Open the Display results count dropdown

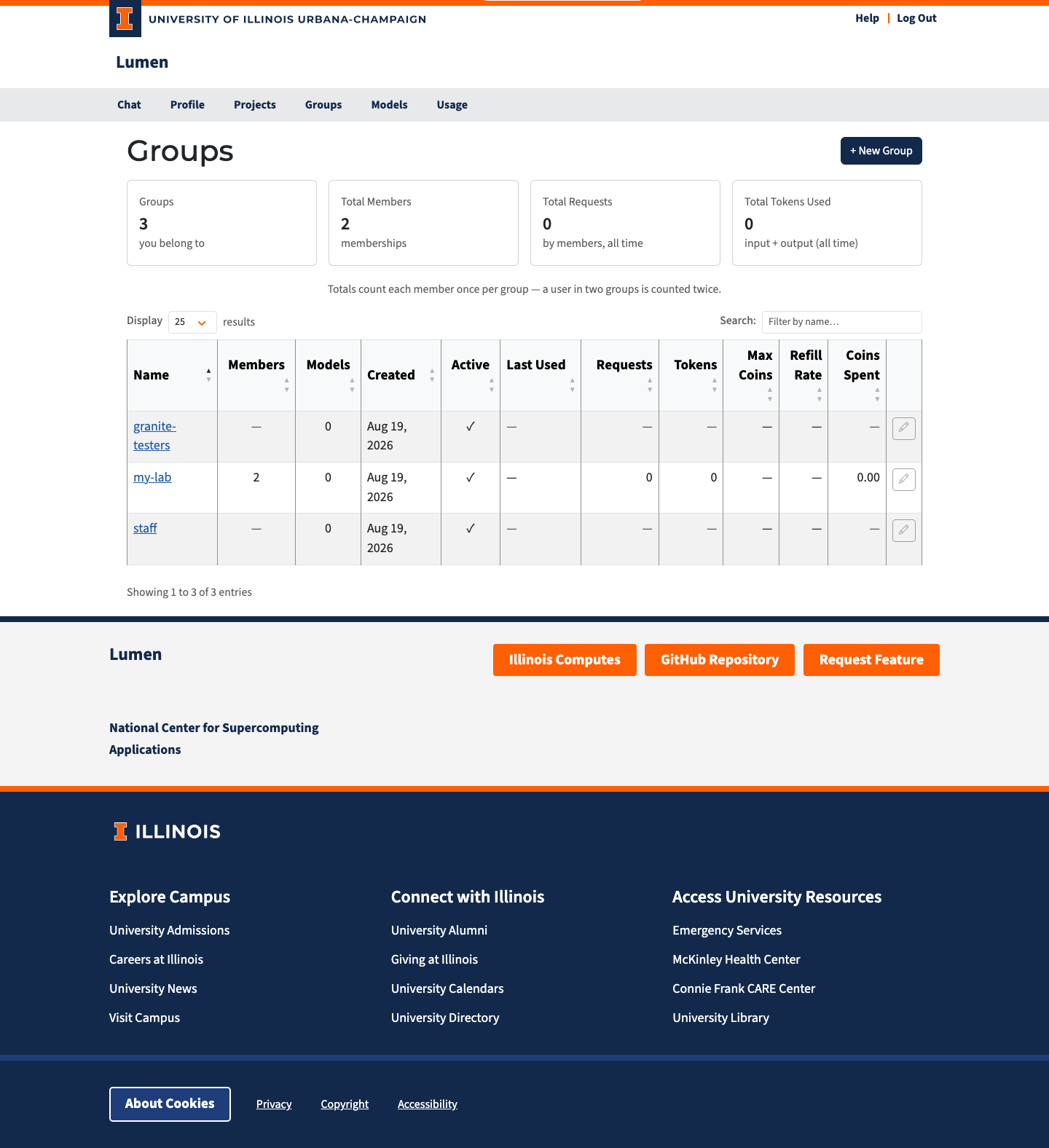(192, 322)
